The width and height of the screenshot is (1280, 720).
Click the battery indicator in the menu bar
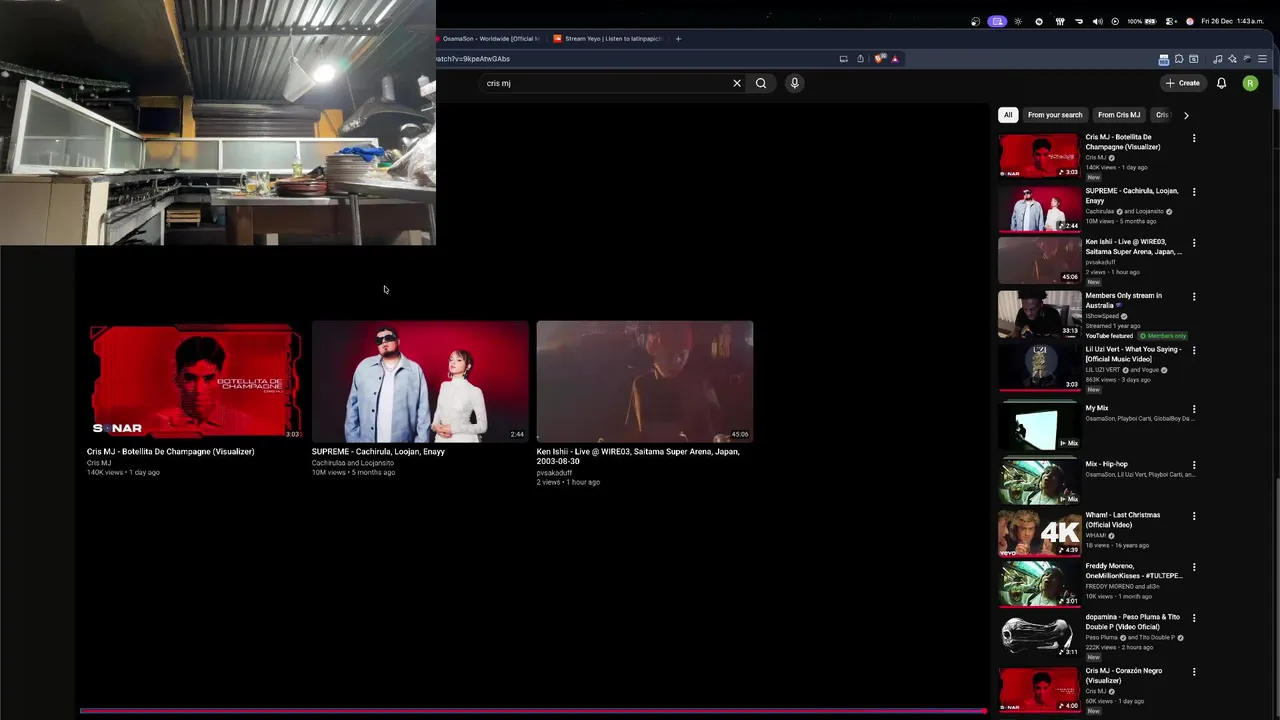click(1142, 21)
